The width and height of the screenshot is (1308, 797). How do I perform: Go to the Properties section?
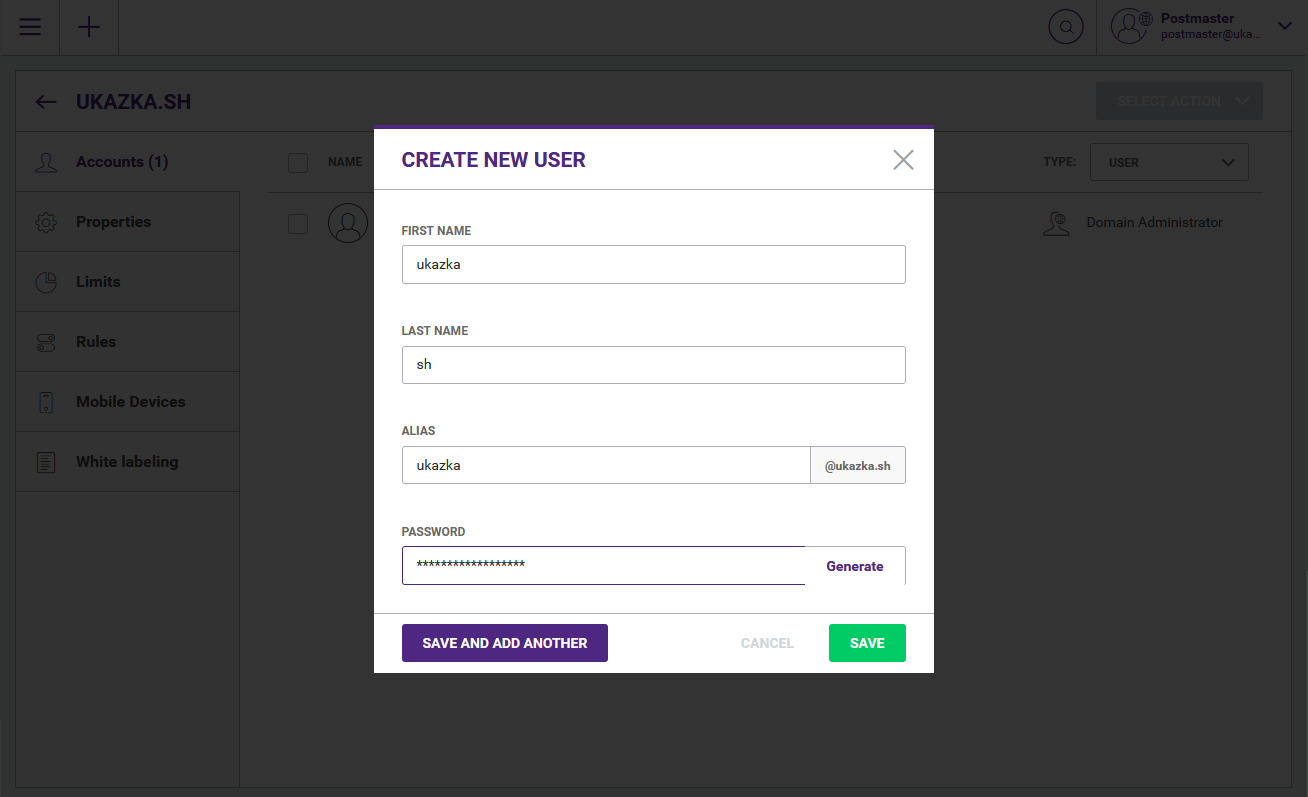[x=113, y=222]
